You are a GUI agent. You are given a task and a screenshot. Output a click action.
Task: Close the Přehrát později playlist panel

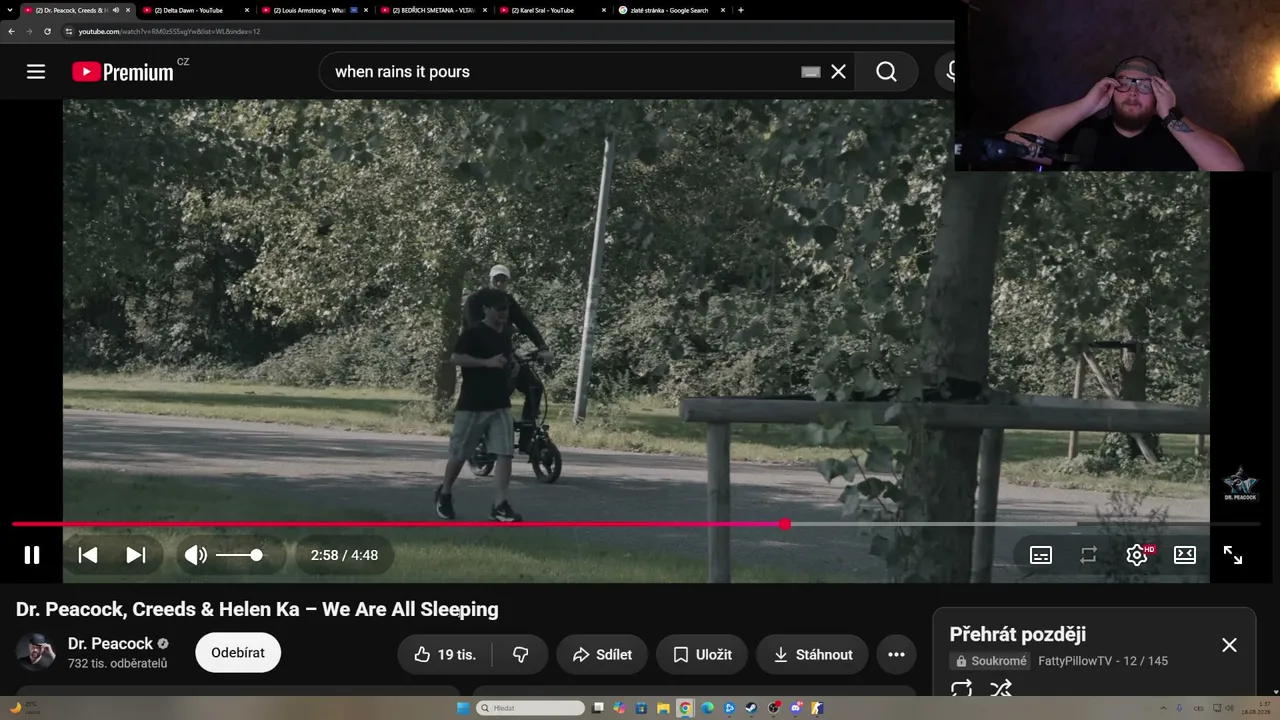click(x=1229, y=645)
